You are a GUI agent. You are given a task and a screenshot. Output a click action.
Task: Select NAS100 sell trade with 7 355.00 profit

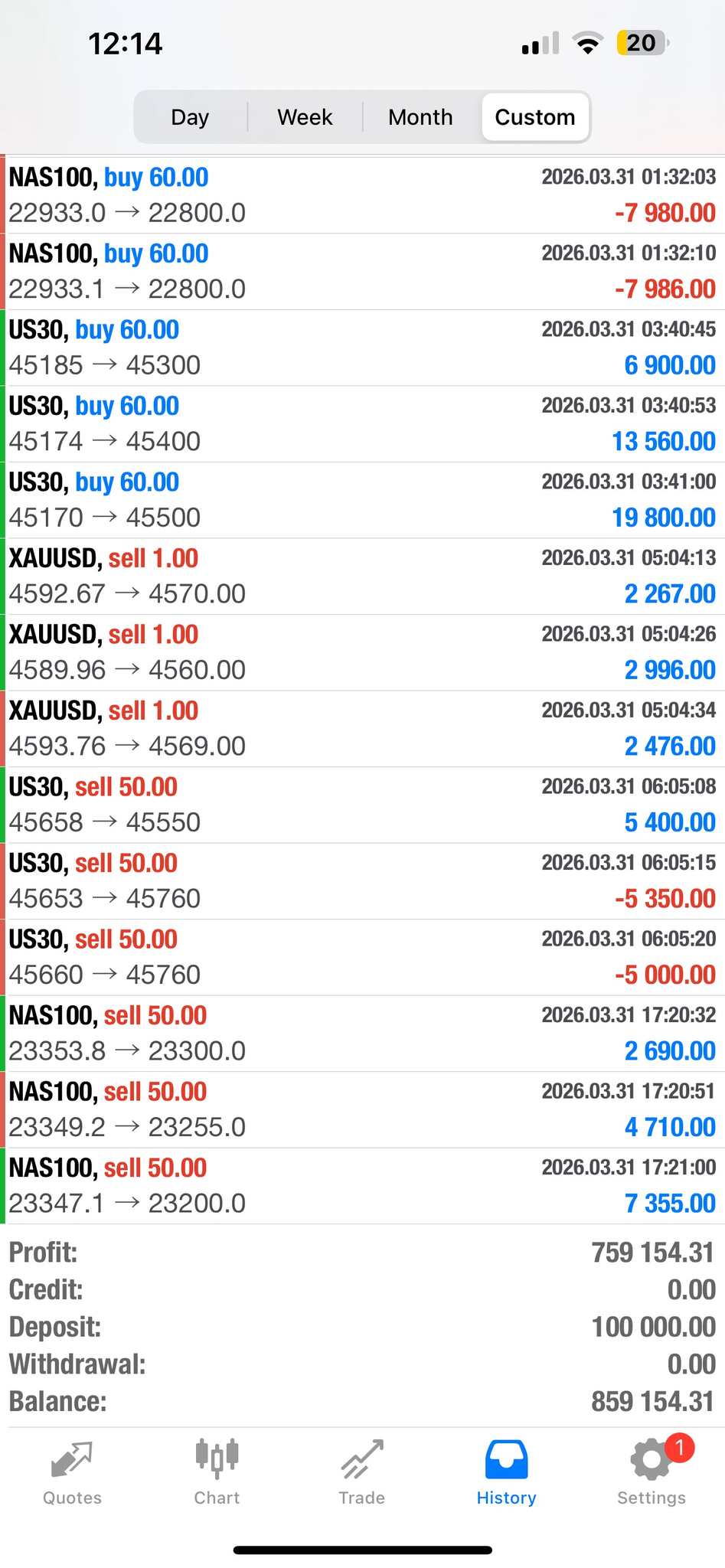tap(362, 1186)
